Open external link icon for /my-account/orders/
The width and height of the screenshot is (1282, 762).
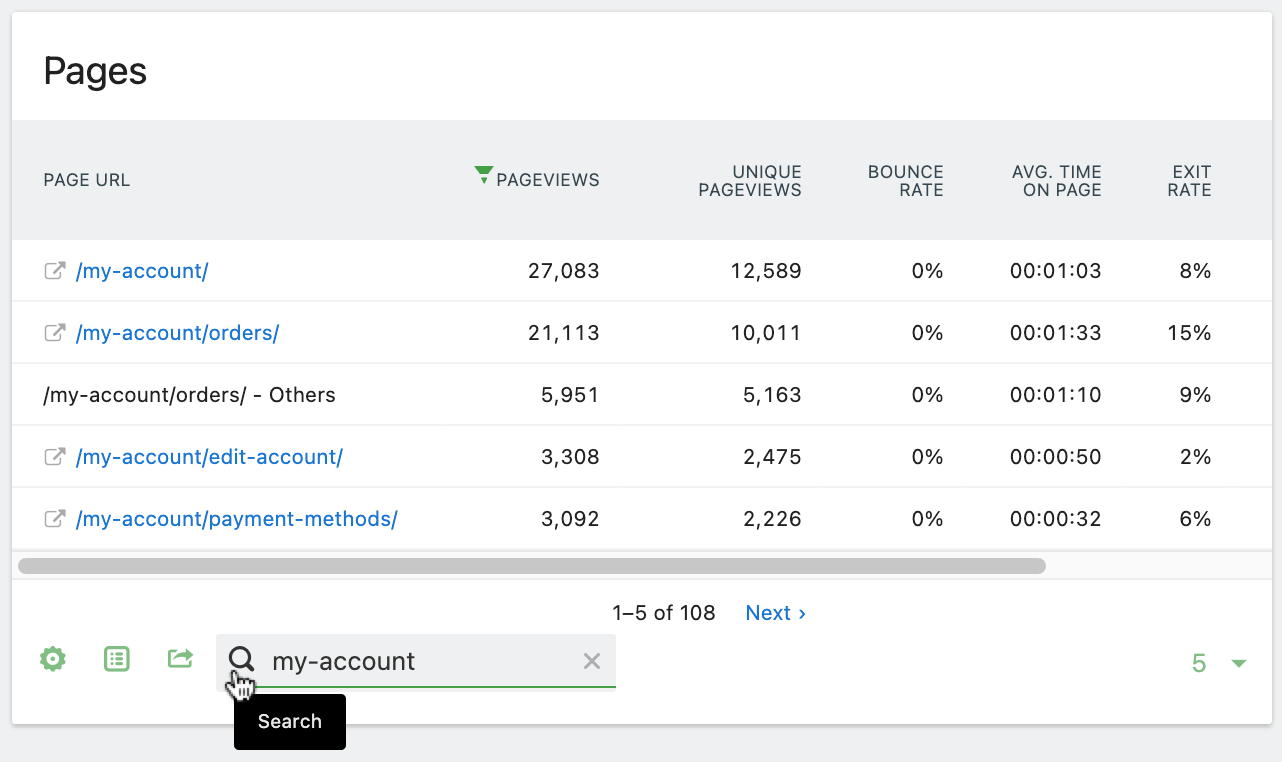point(55,333)
